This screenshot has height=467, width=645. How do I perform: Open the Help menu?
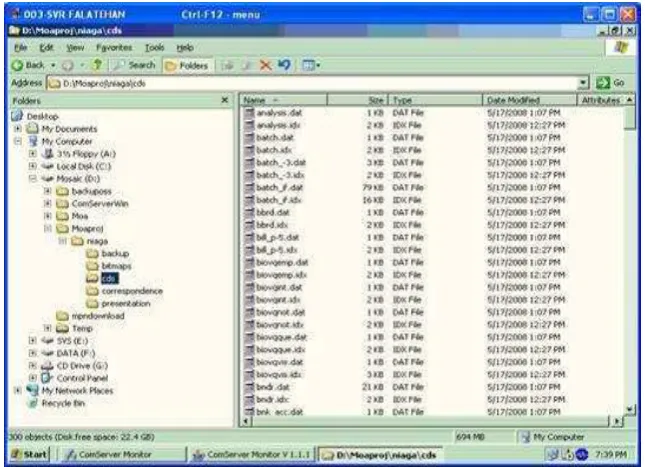coord(185,48)
